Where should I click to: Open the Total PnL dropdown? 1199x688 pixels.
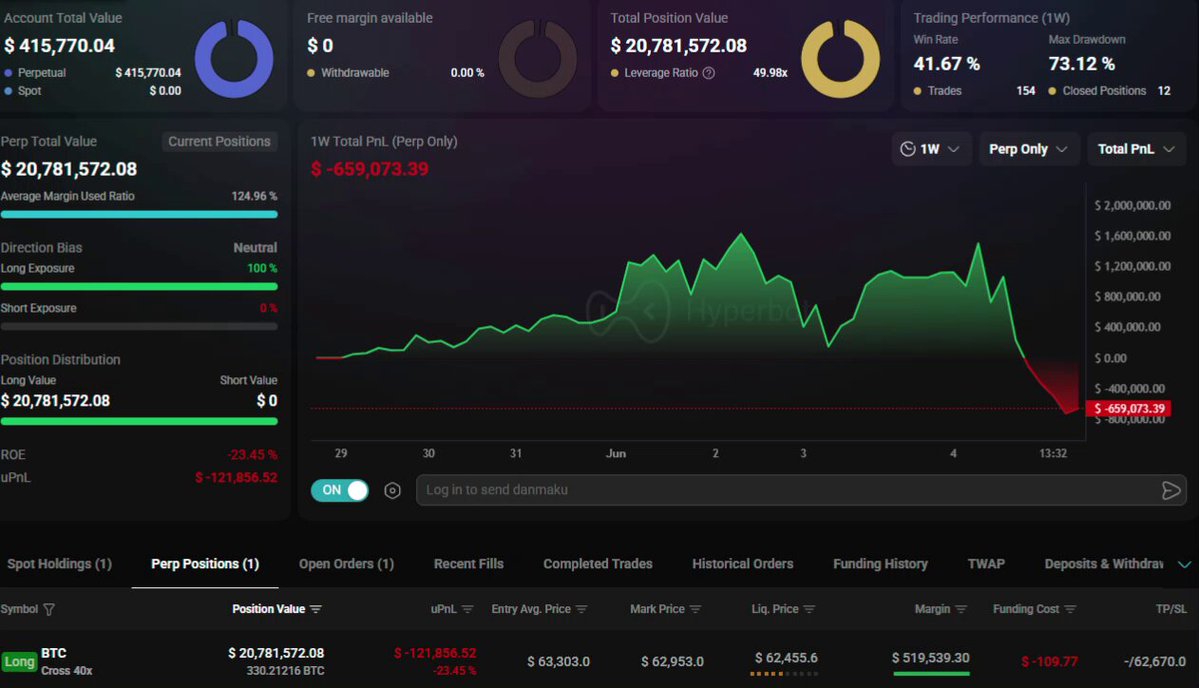1136,149
